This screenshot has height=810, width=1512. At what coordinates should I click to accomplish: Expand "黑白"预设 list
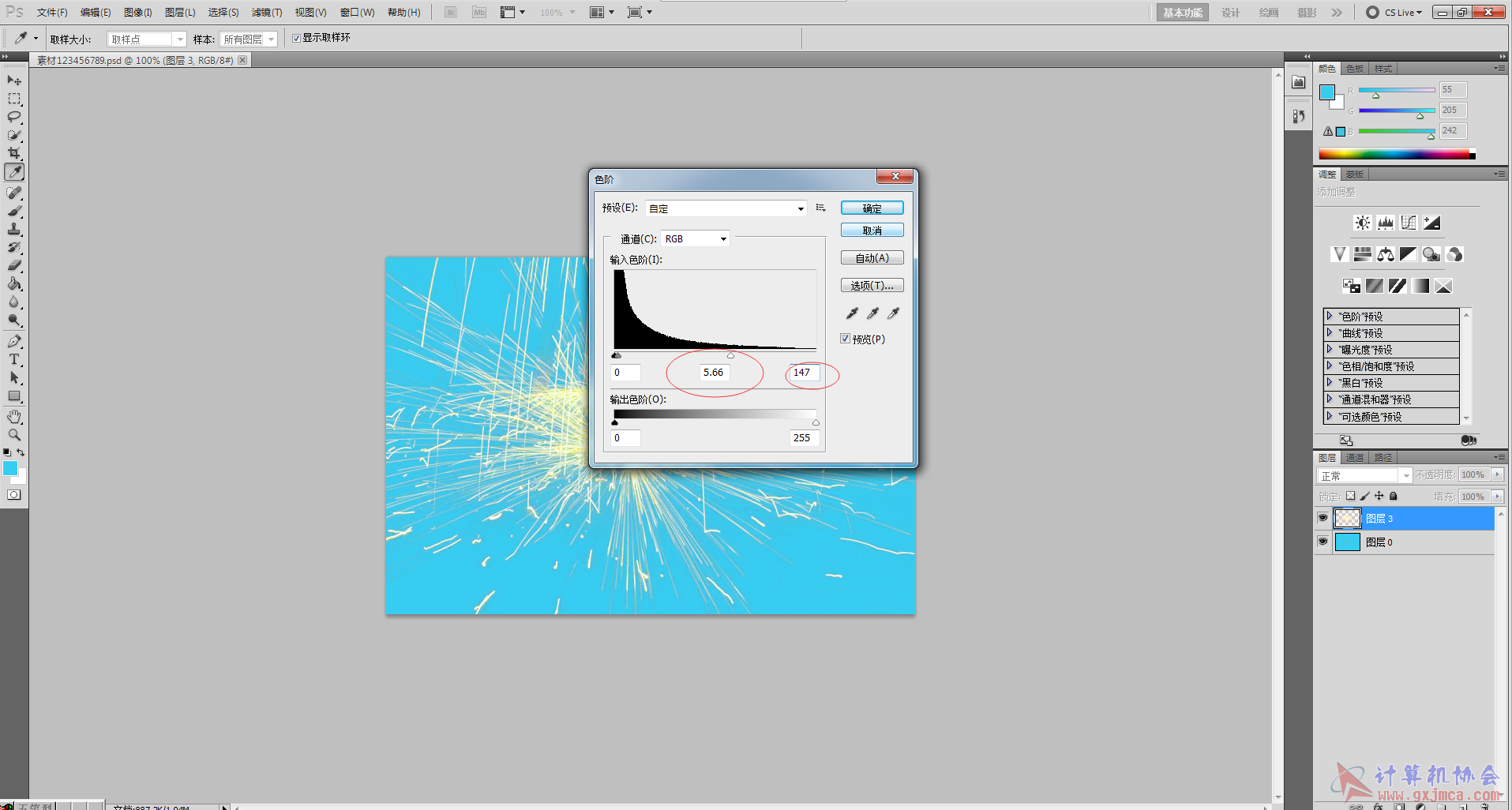[x=1330, y=382]
